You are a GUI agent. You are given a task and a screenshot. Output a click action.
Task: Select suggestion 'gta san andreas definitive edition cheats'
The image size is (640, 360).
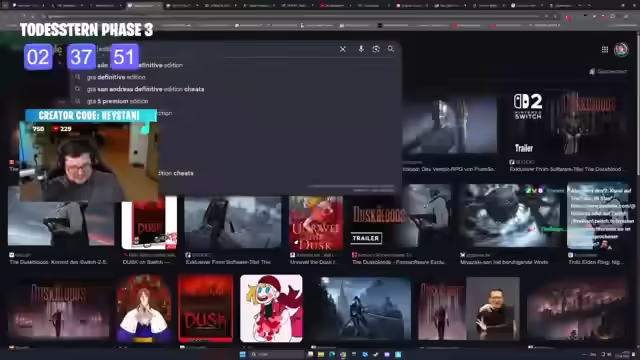pyautogui.click(x=145, y=89)
